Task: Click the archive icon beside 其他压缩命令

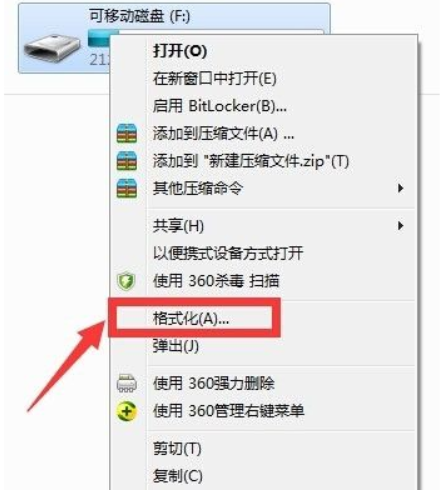Action: pos(127,188)
